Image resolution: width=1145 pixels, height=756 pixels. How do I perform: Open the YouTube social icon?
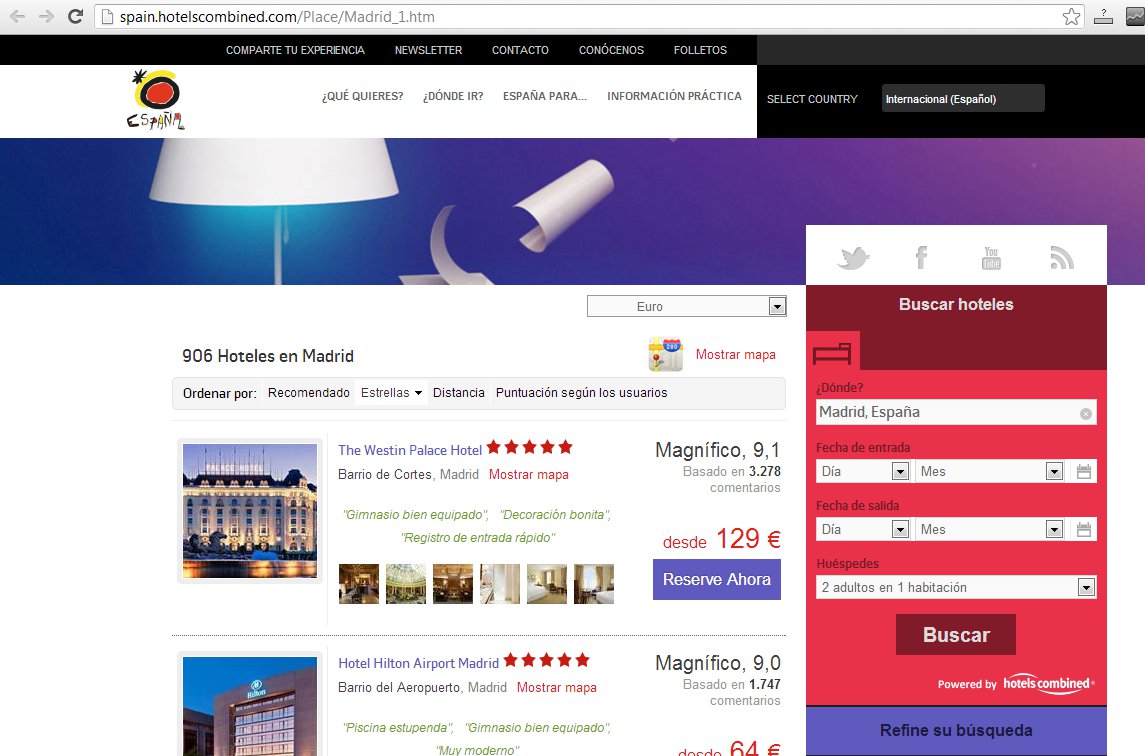(x=991, y=258)
